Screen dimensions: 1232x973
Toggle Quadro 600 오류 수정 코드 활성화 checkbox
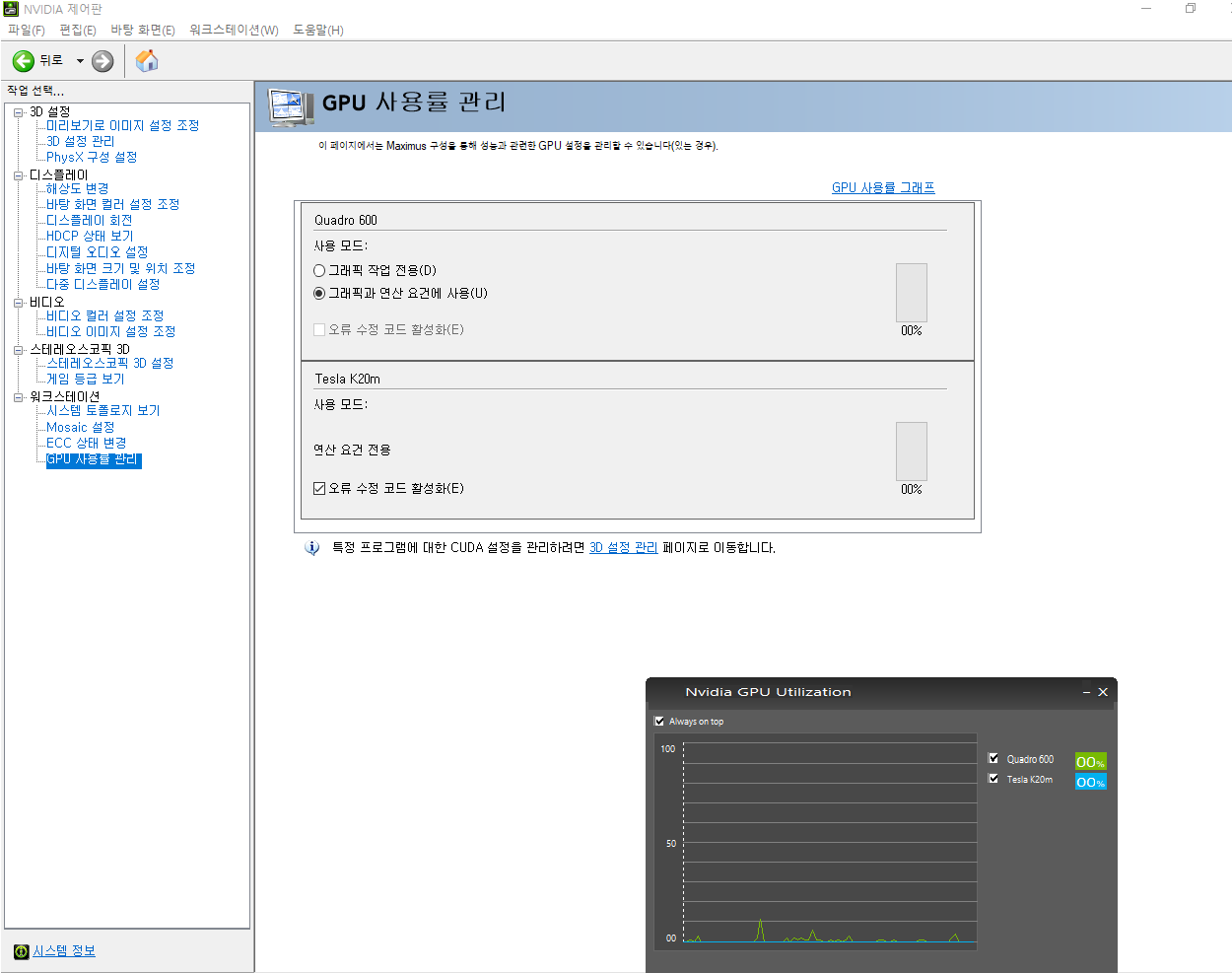click(x=319, y=330)
